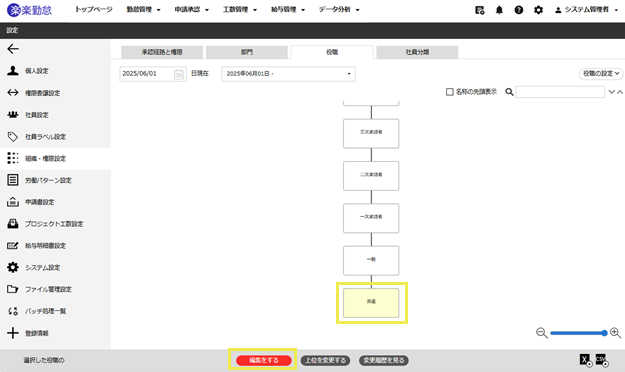The image size is (625, 372).
Task: Click the 申請書設定 tray icon
Action: click(x=13, y=202)
